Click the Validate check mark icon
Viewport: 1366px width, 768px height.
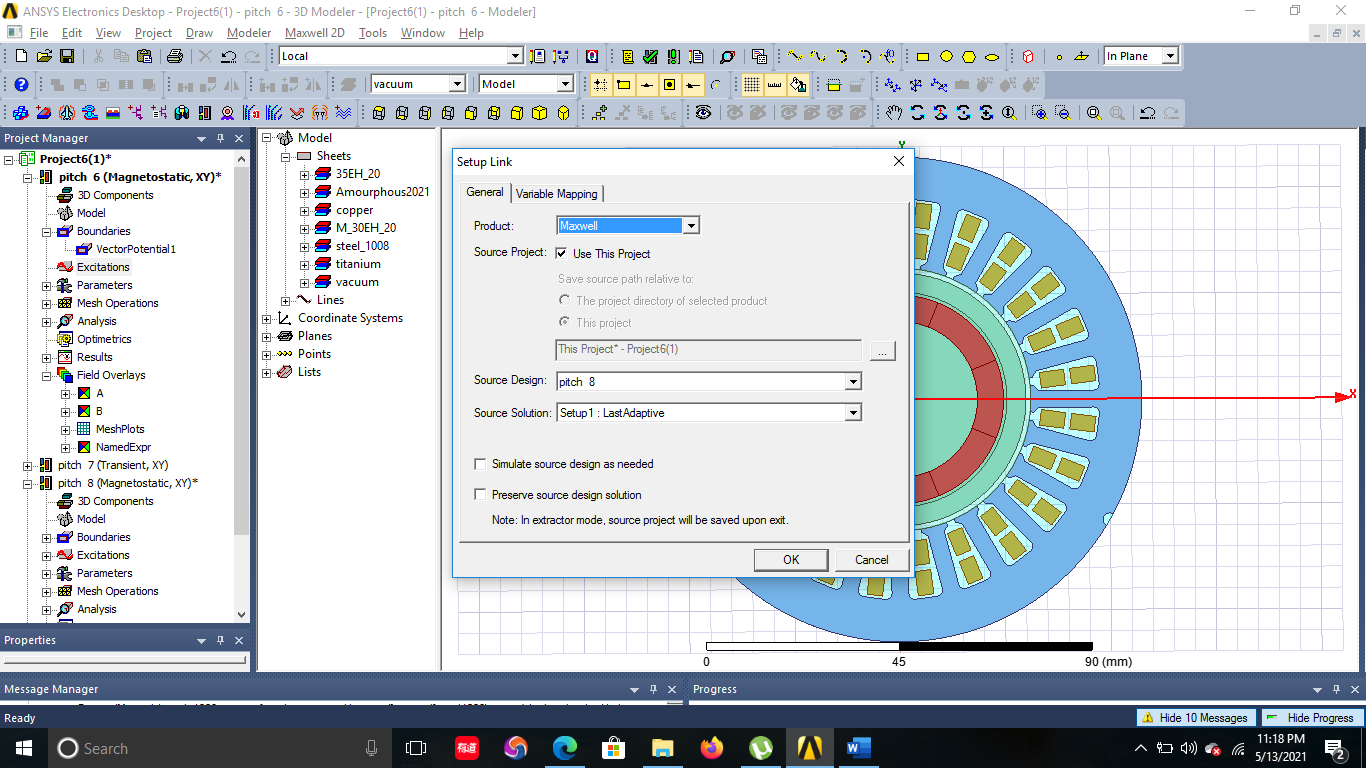tap(651, 56)
